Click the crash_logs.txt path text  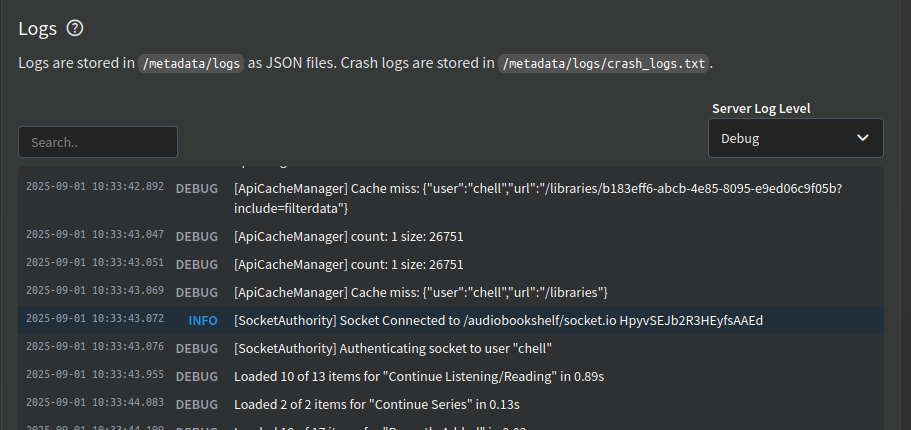click(x=603, y=63)
